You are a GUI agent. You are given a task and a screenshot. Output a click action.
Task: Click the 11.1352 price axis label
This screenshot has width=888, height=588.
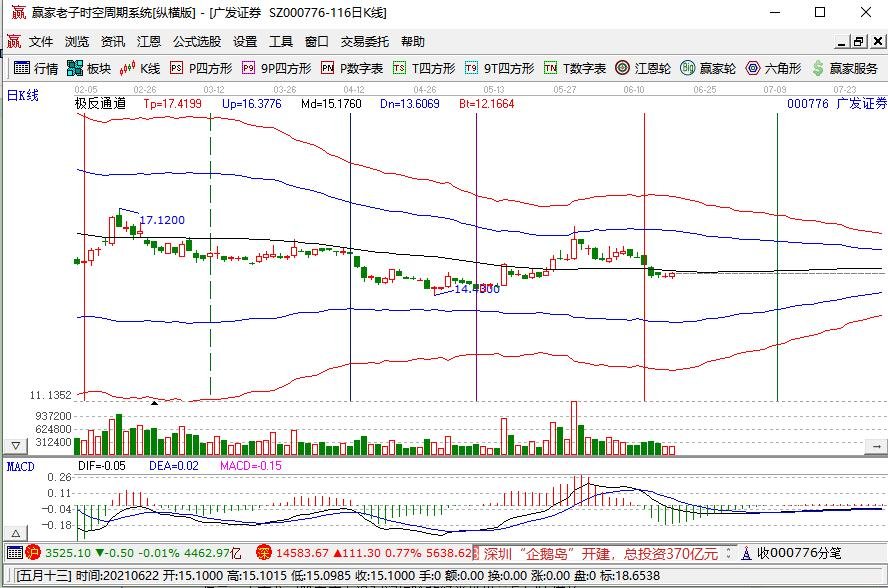50,395
